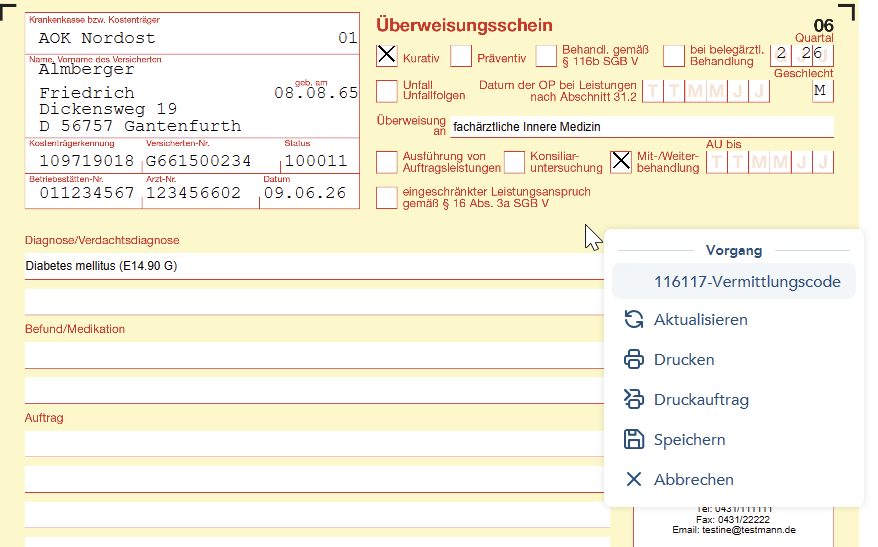Click the AOK Nordost Kostenträger text

(97, 38)
